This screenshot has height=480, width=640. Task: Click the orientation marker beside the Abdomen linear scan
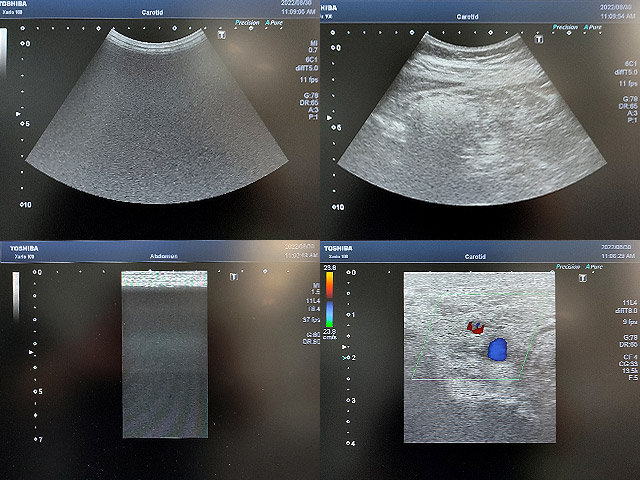233,276
